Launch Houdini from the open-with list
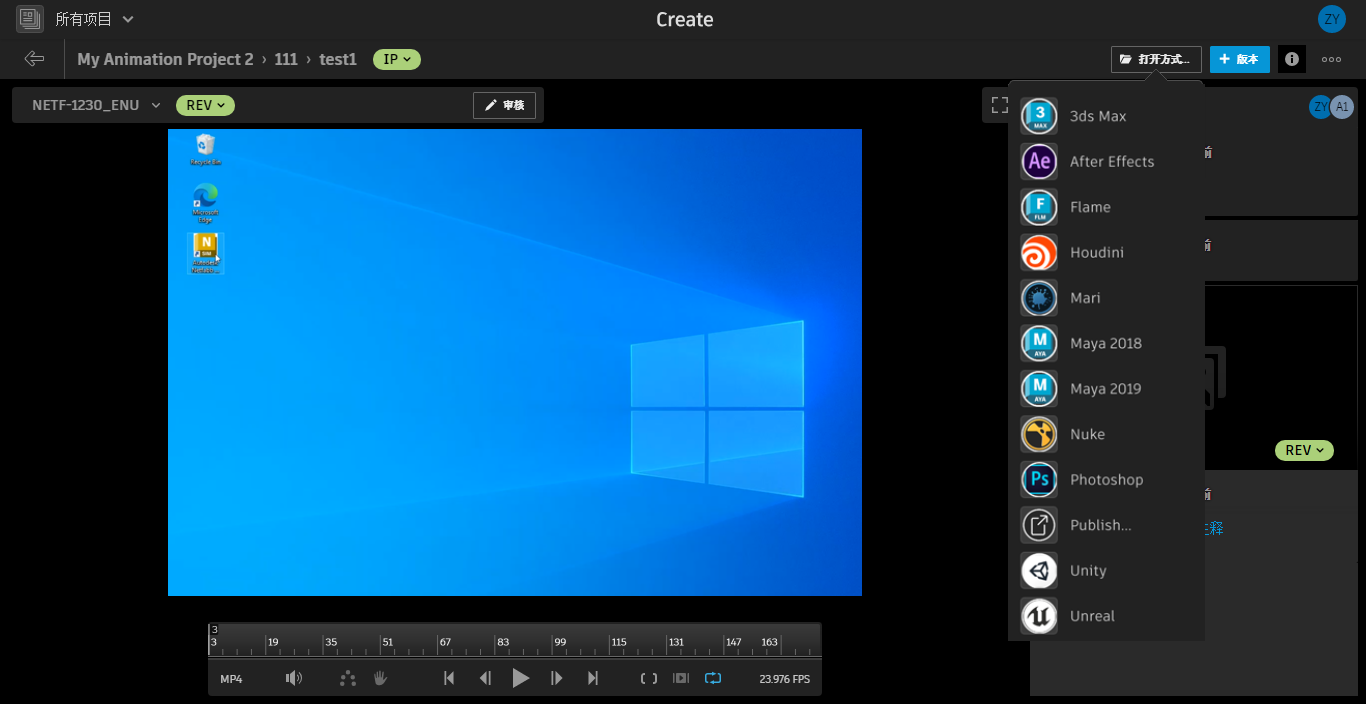 pos(1106,252)
